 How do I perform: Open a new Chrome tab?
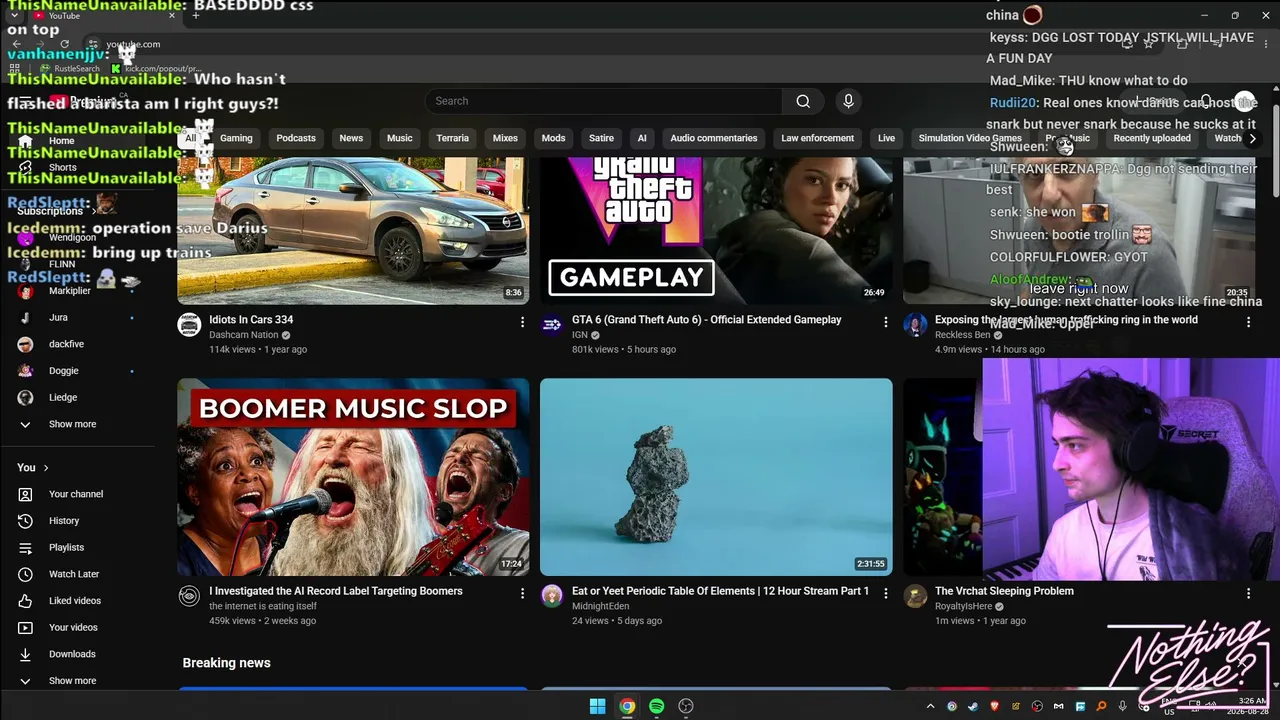[x=196, y=15]
